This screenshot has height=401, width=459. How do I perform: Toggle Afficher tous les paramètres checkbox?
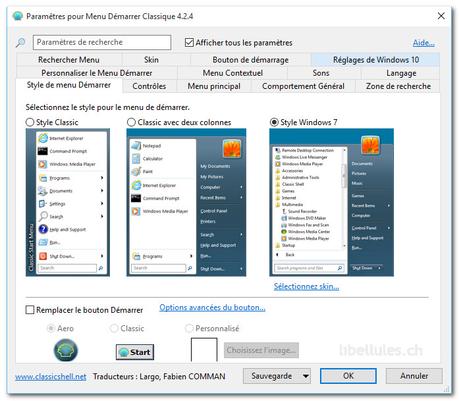click(189, 43)
